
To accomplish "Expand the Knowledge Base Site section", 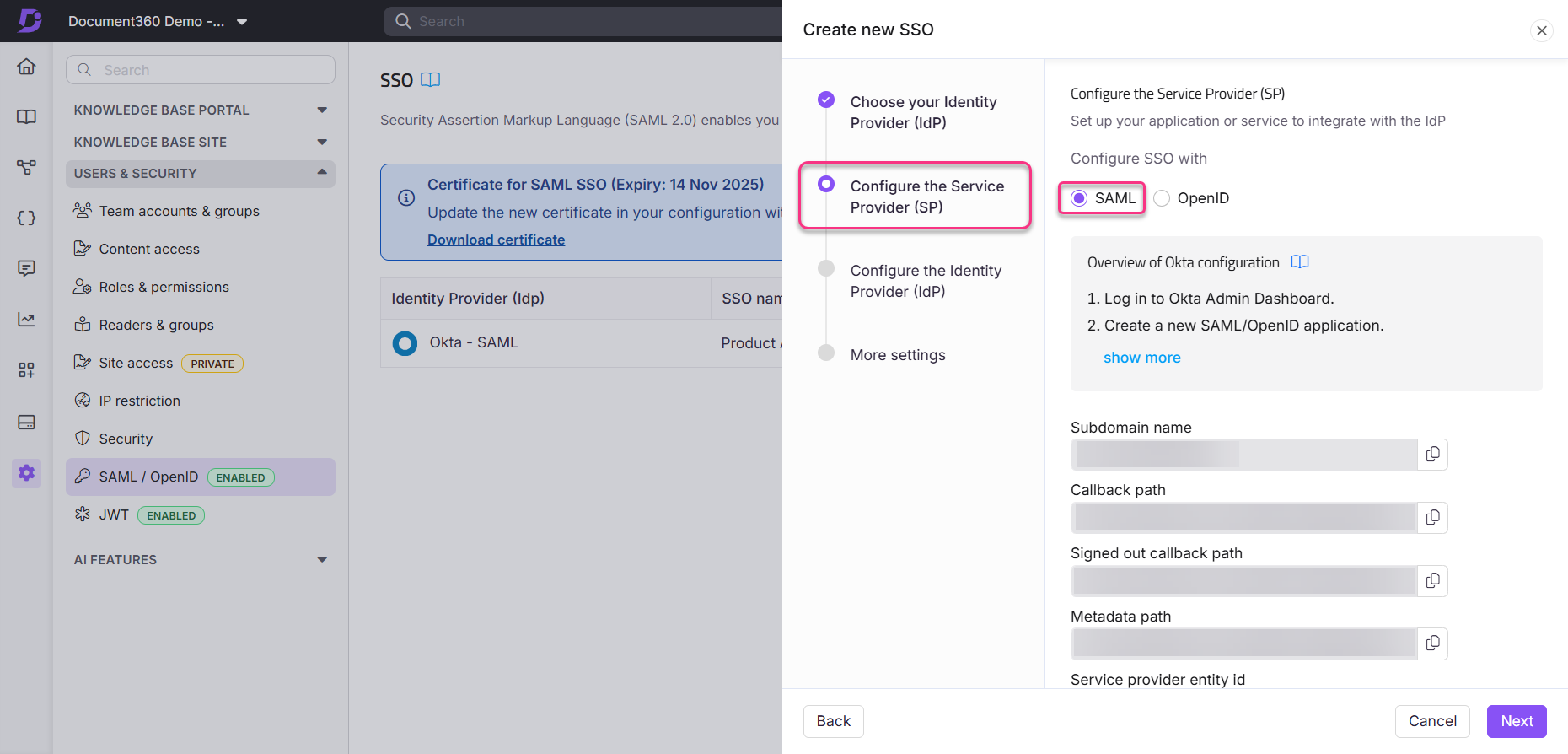I will (201, 143).
